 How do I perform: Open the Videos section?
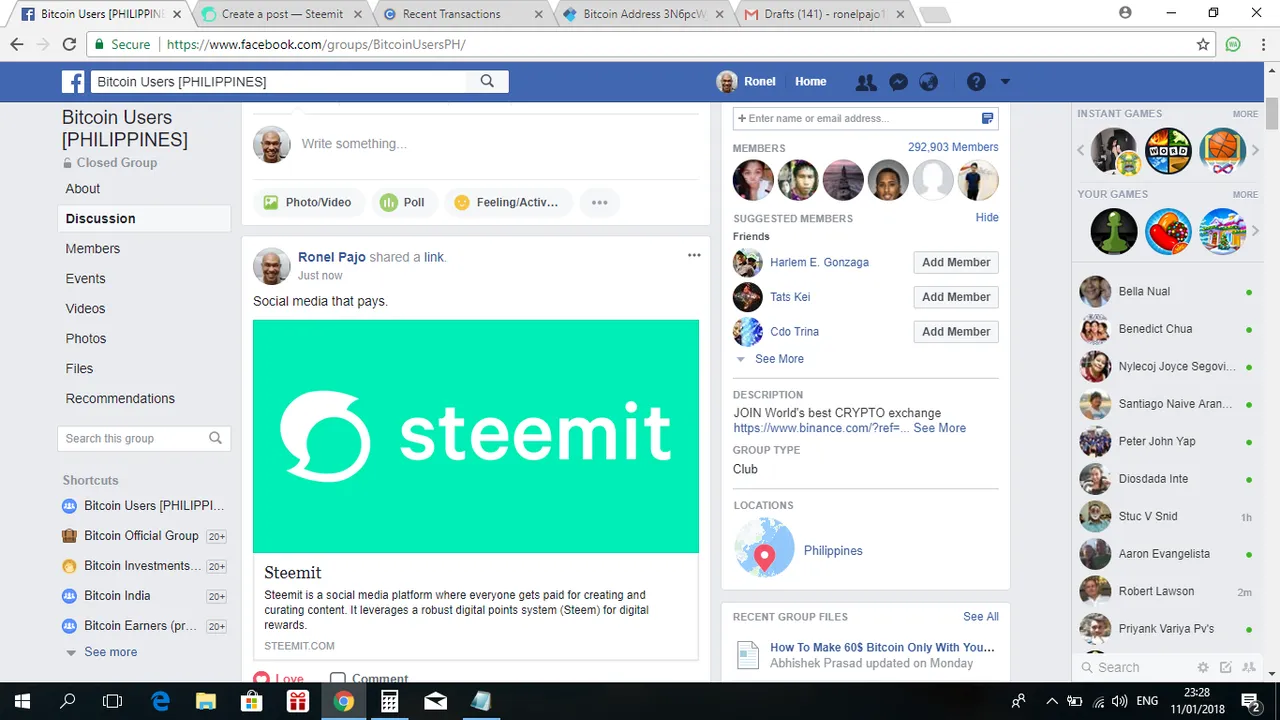point(85,308)
